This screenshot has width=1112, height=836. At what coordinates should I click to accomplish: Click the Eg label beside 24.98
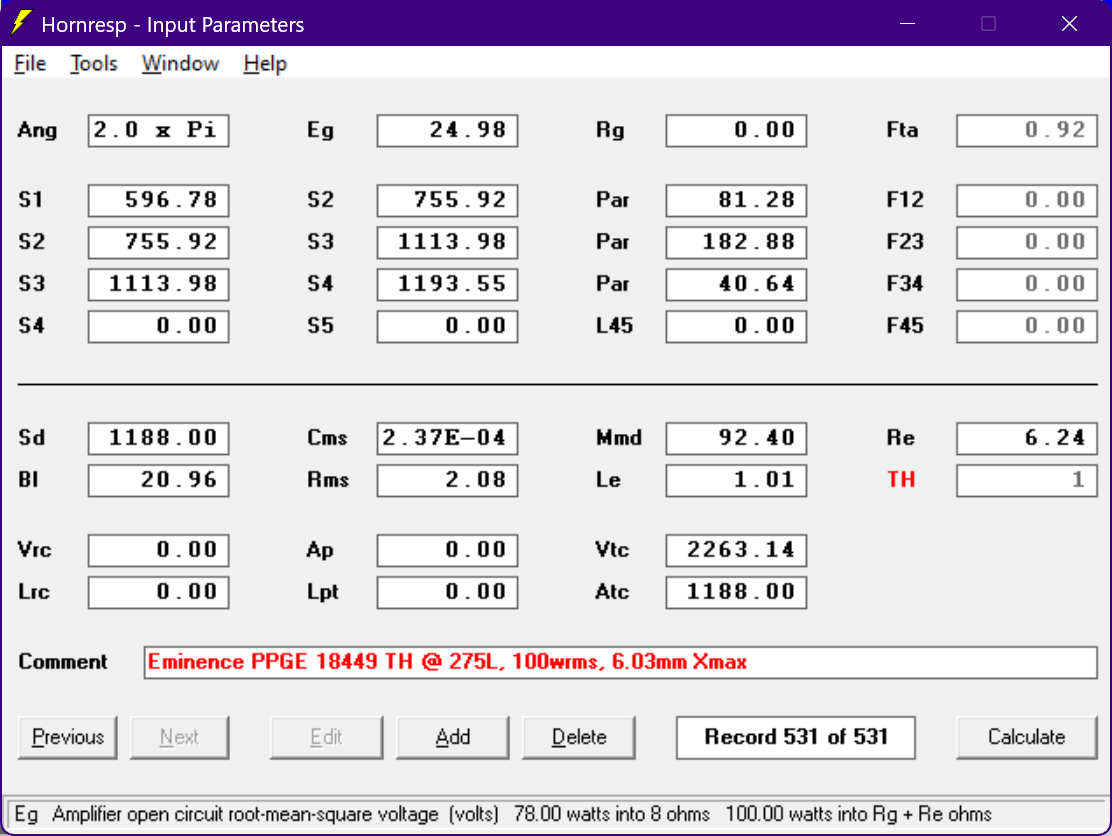320,130
